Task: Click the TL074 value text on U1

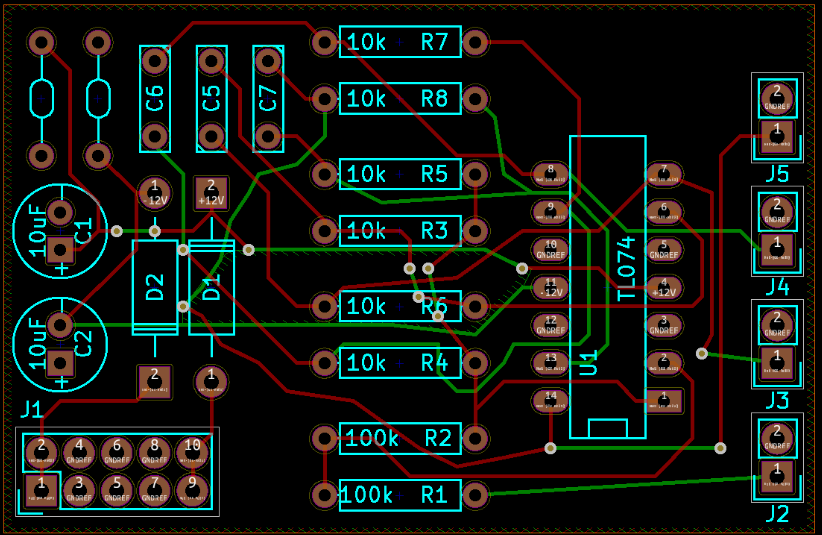Action: point(627,269)
